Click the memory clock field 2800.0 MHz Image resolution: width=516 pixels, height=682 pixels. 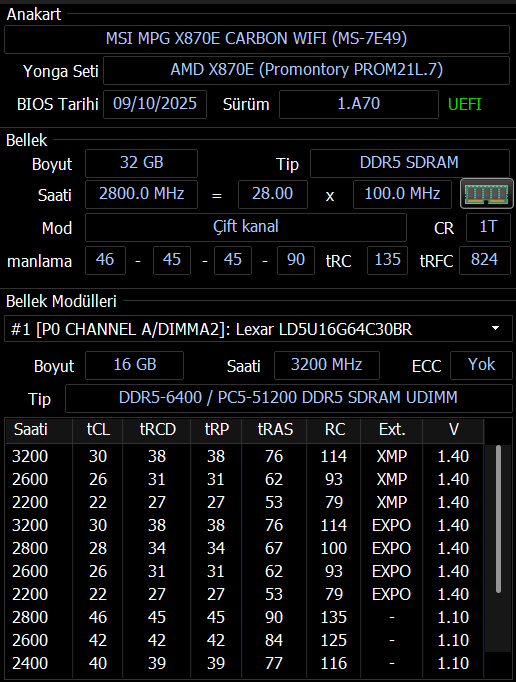tap(141, 194)
